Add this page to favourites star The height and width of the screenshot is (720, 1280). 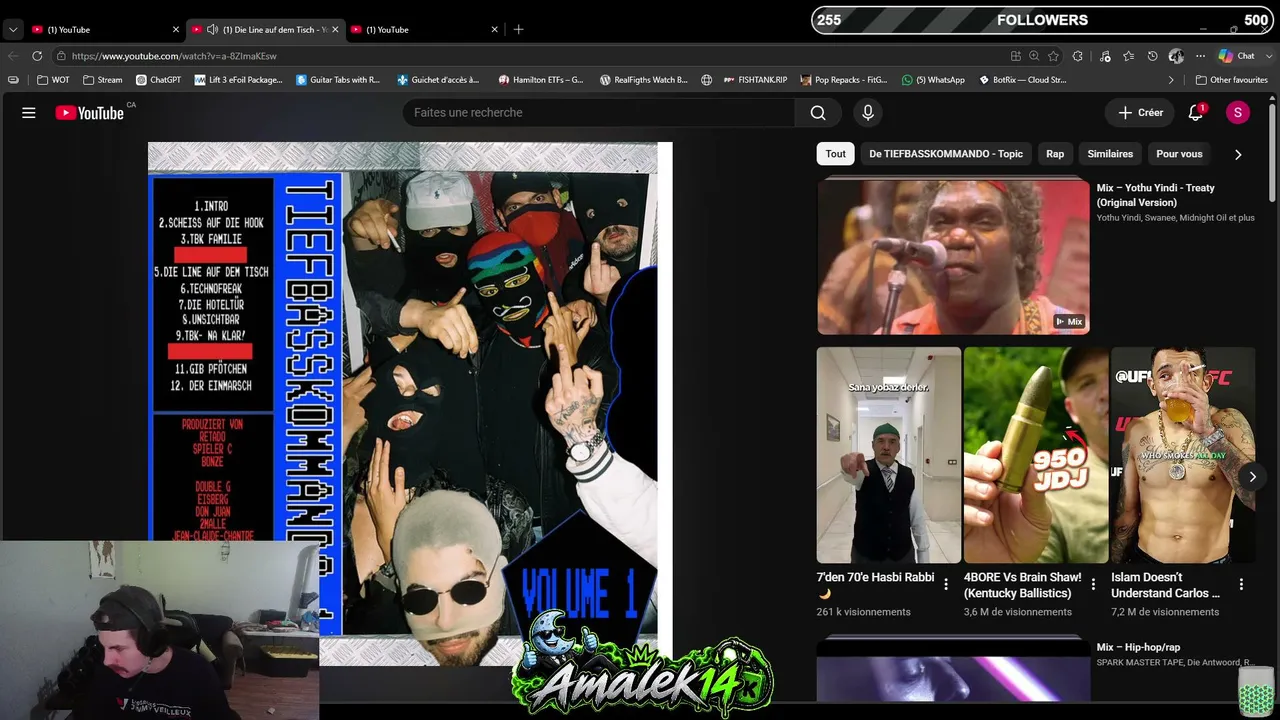pyautogui.click(x=1053, y=56)
